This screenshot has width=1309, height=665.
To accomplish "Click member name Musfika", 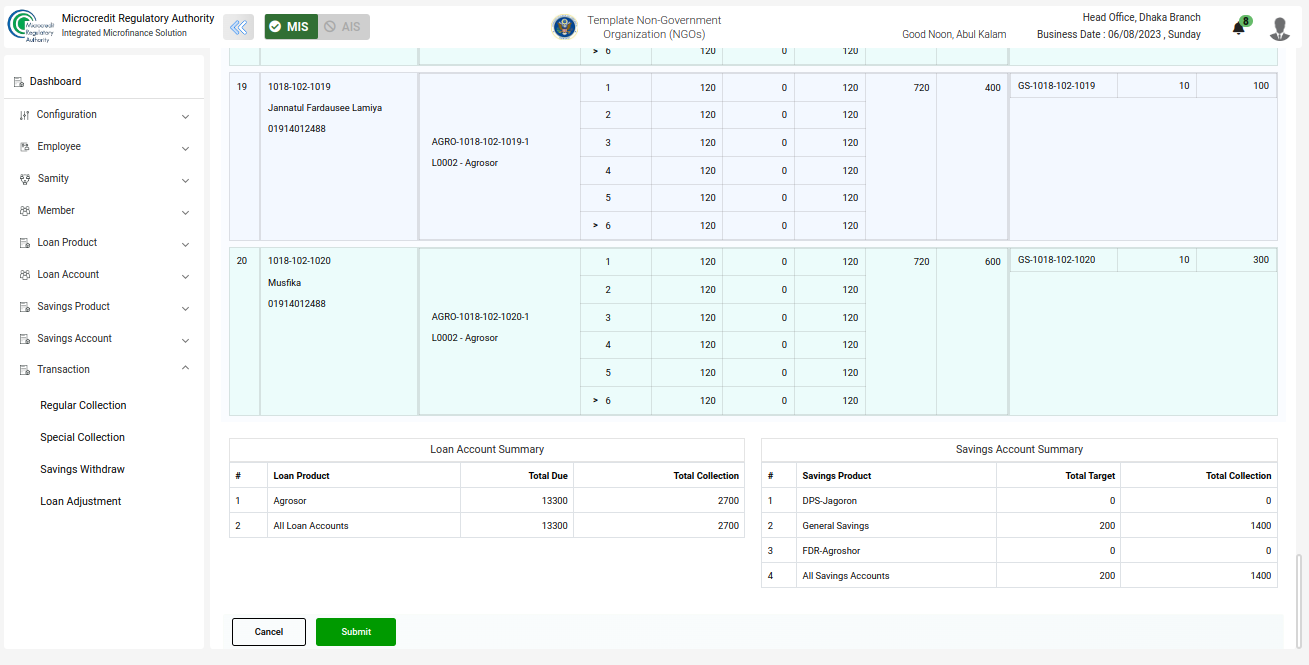I will click(285, 283).
